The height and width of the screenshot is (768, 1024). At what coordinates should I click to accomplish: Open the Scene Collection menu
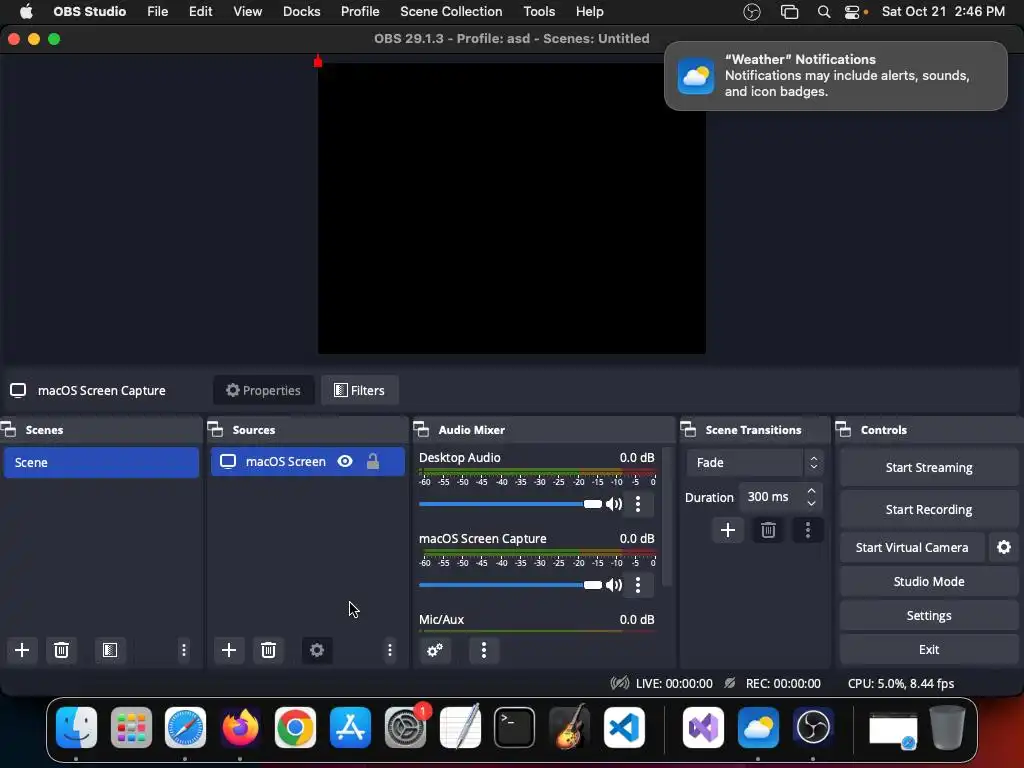click(451, 12)
